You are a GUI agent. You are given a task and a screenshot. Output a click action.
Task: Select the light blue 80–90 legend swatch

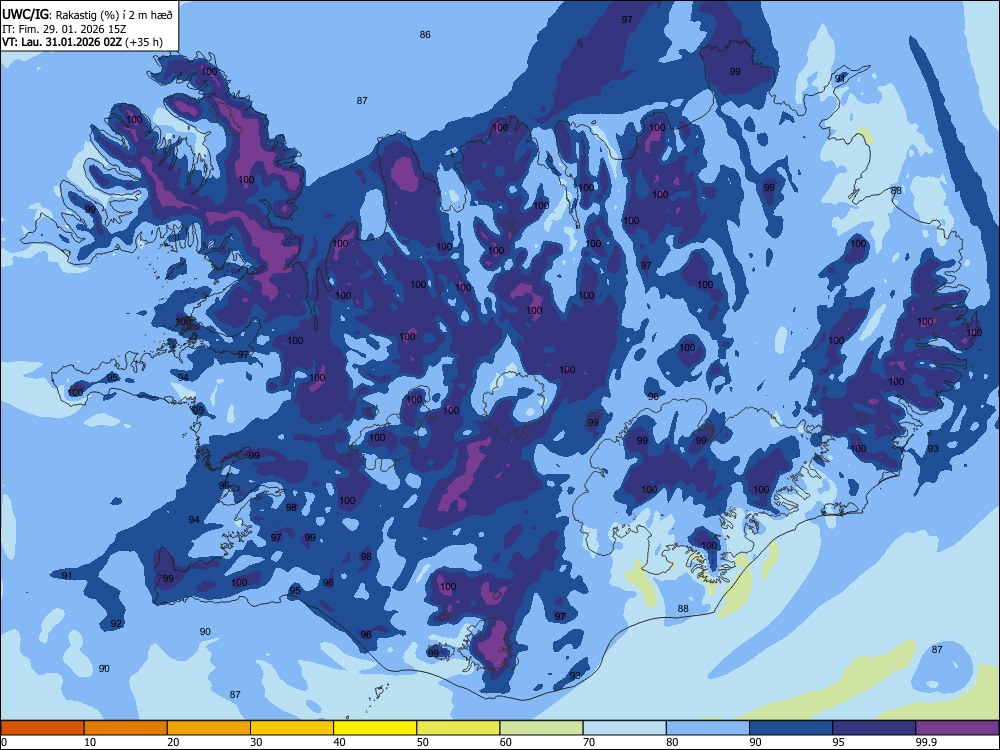click(708, 728)
